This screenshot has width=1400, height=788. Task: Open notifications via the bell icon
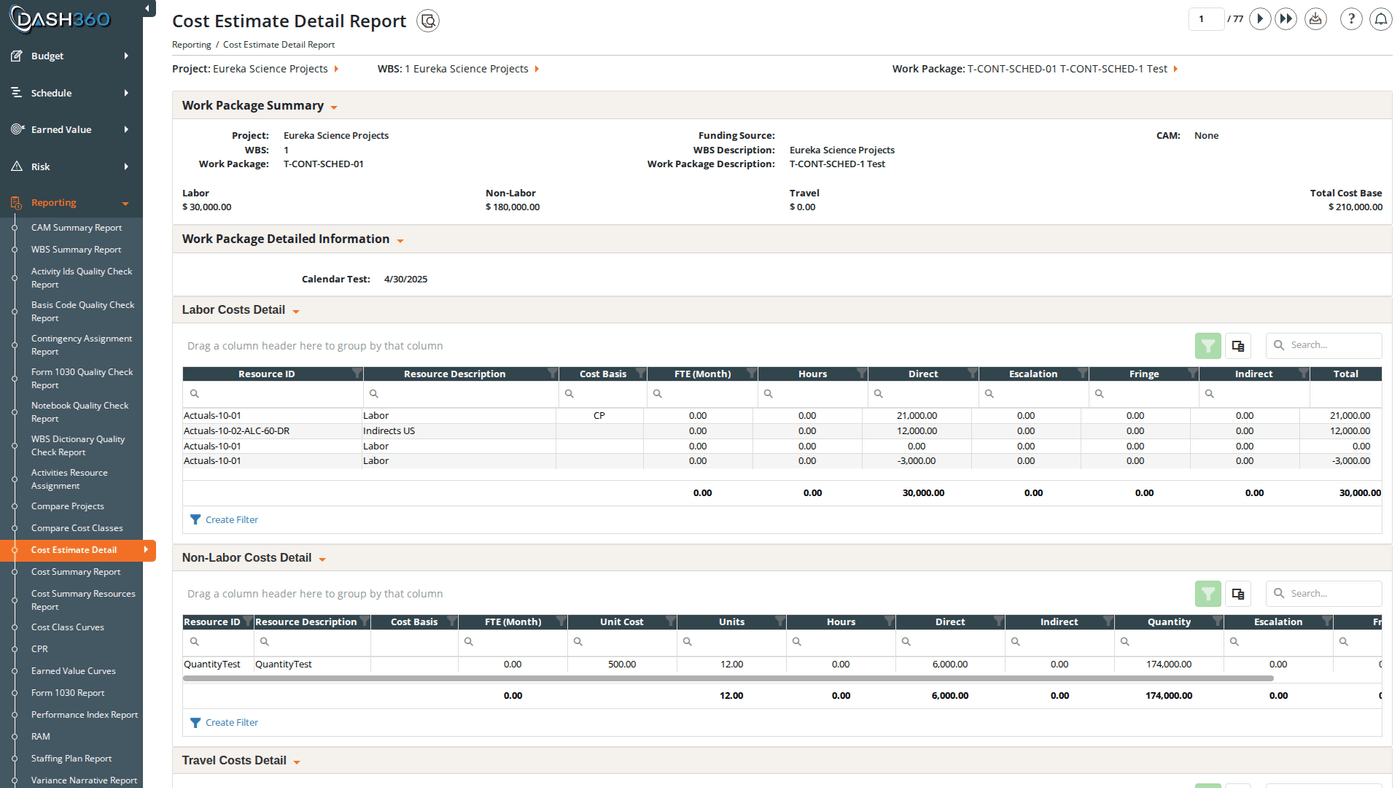(1381, 19)
